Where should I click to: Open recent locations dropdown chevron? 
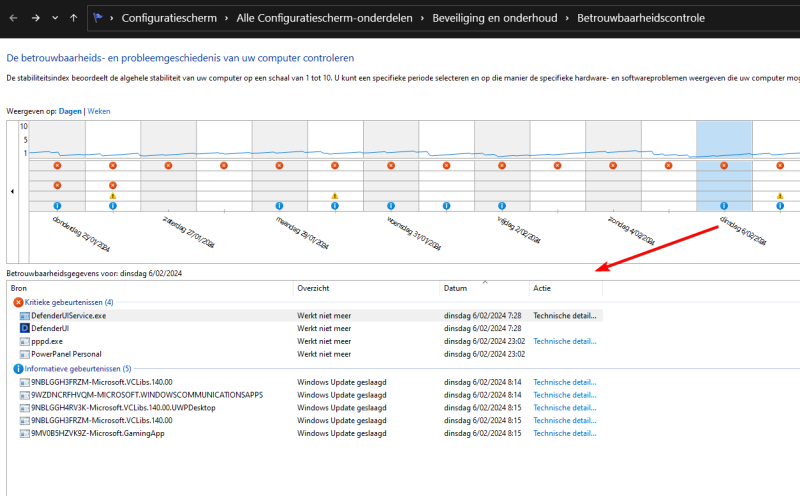tap(55, 18)
